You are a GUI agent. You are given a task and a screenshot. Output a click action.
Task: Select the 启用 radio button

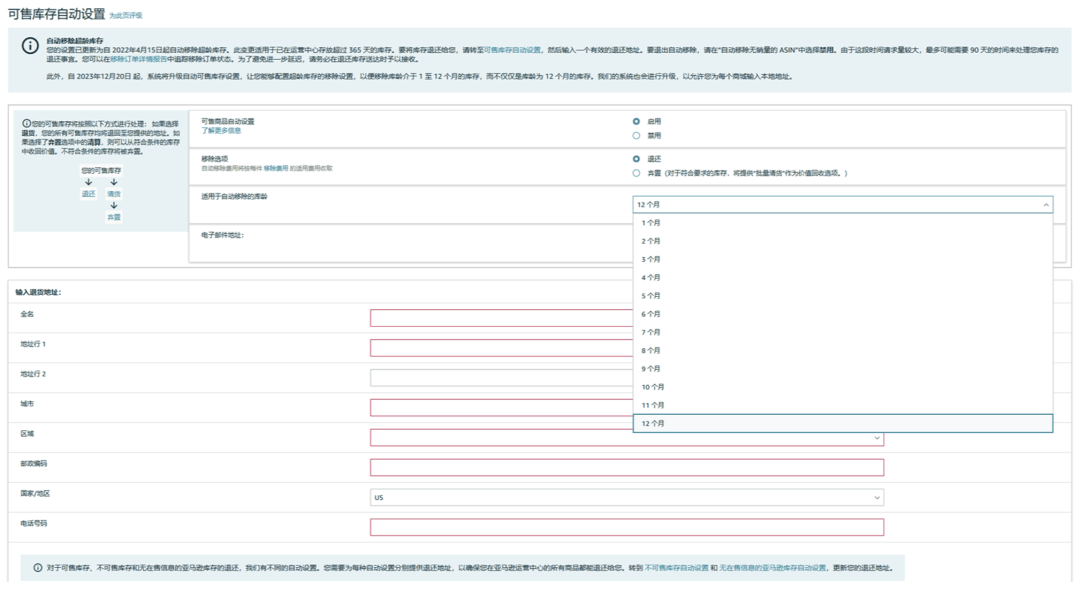(636, 122)
